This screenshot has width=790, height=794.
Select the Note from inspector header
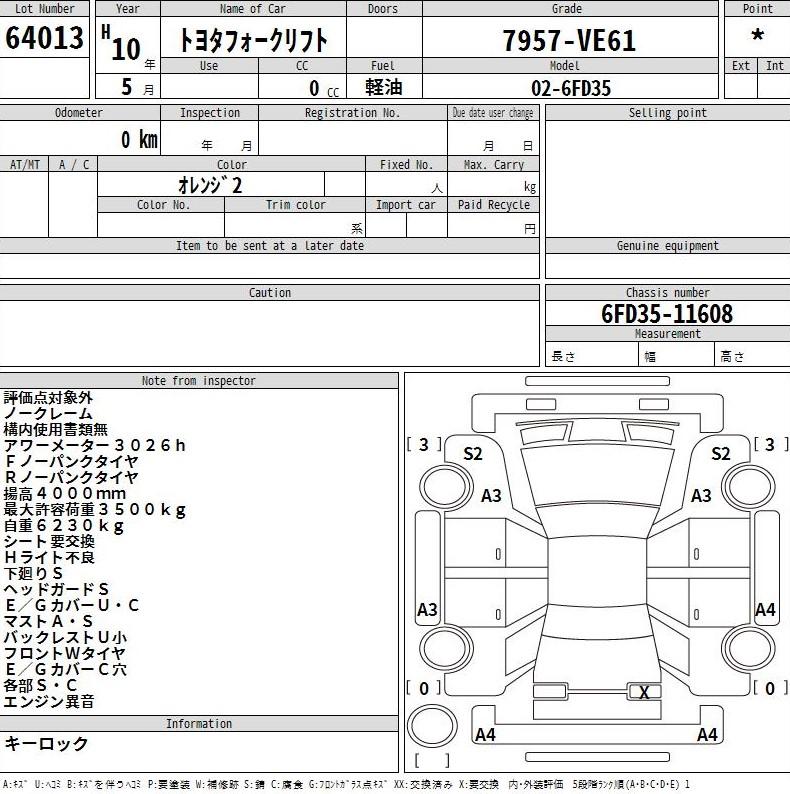[x=199, y=381]
